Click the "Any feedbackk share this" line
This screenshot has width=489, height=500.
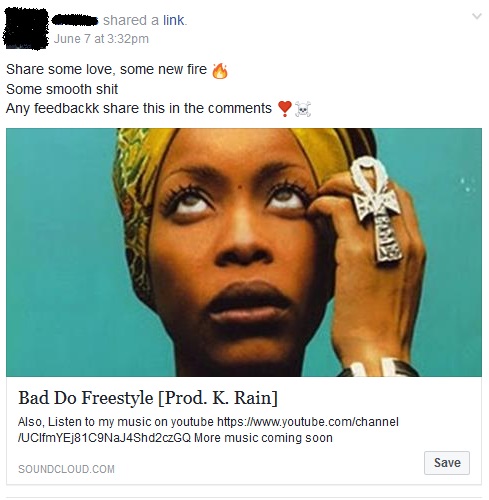click(139, 108)
